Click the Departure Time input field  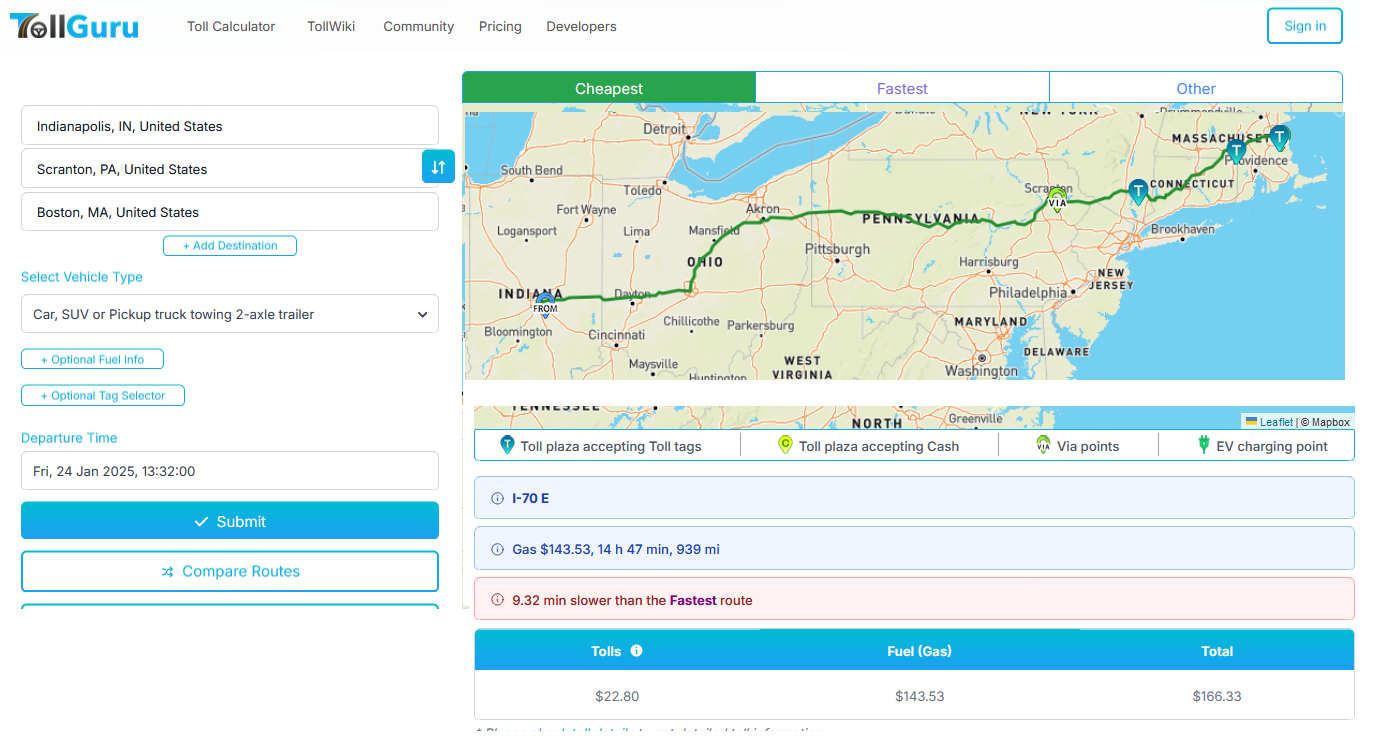[x=230, y=471]
